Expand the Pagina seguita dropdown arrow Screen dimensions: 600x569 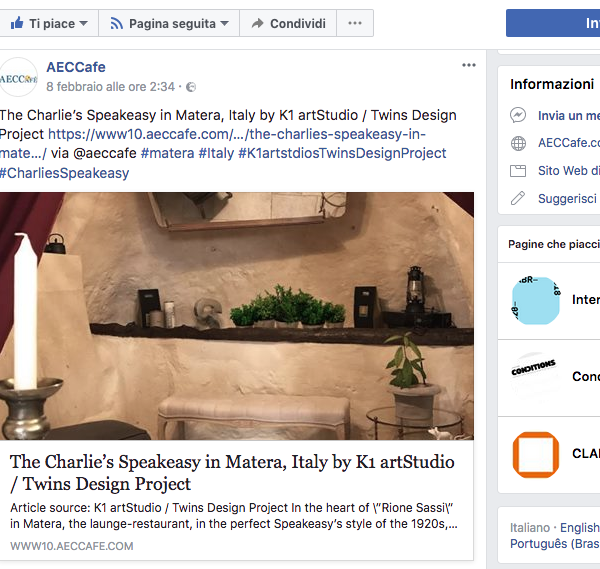point(225,24)
